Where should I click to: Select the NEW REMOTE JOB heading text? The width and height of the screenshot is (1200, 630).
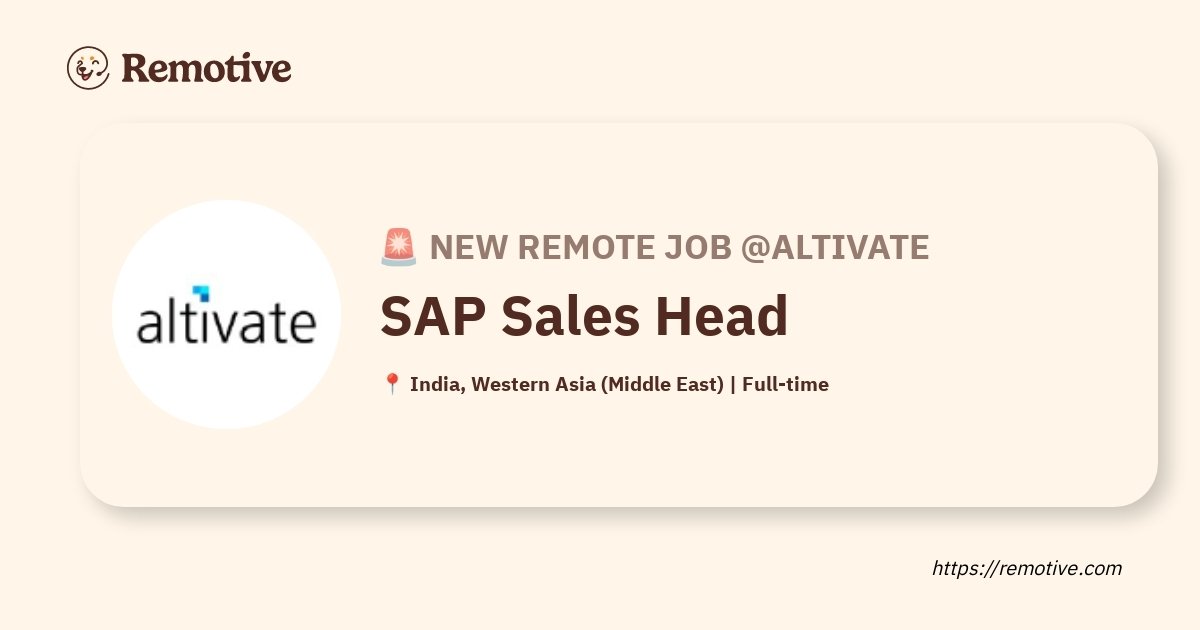(x=580, y=247)
